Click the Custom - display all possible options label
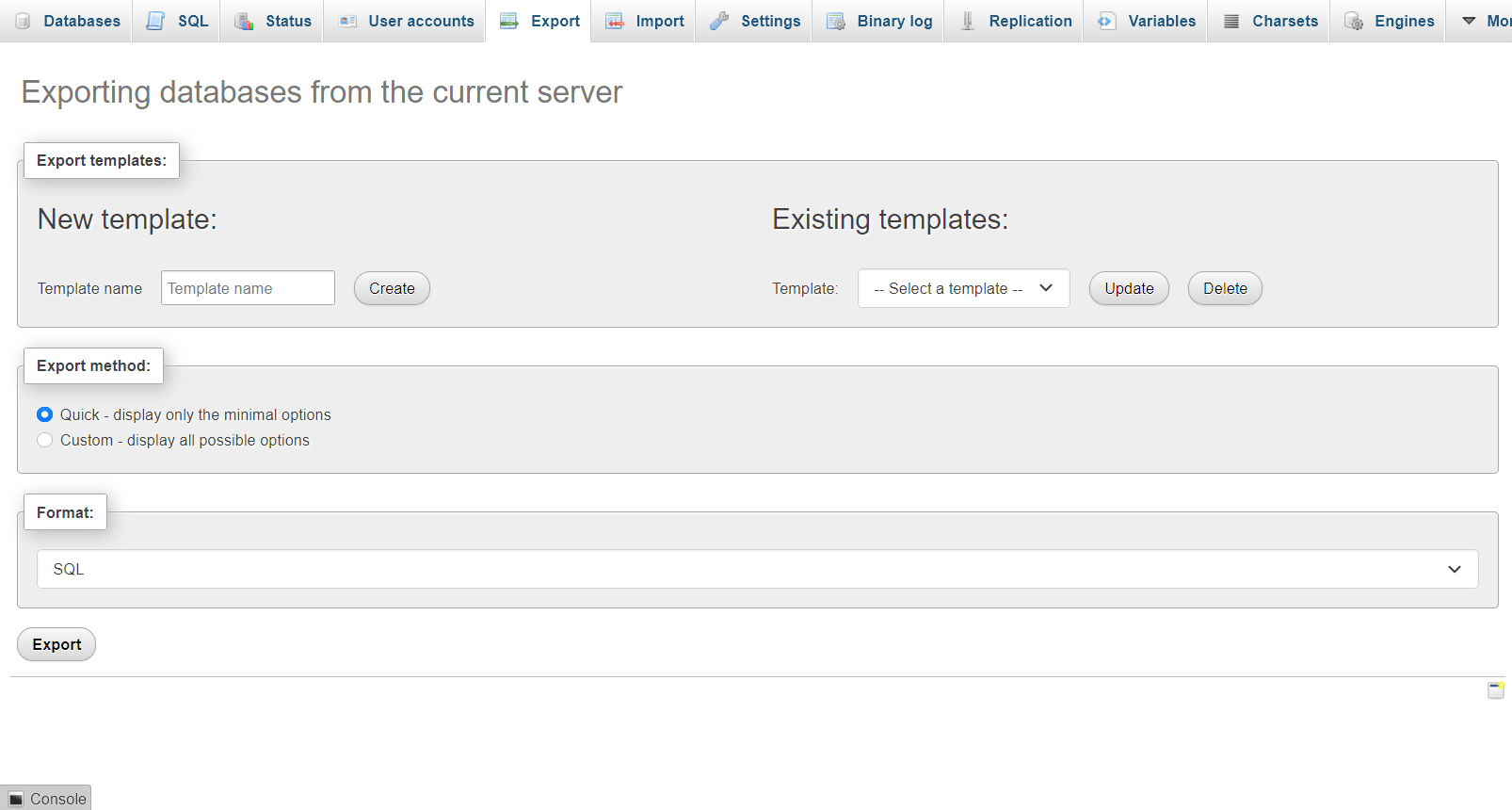1512x810 pixels. pyautogui.click(x=185, y=440)
